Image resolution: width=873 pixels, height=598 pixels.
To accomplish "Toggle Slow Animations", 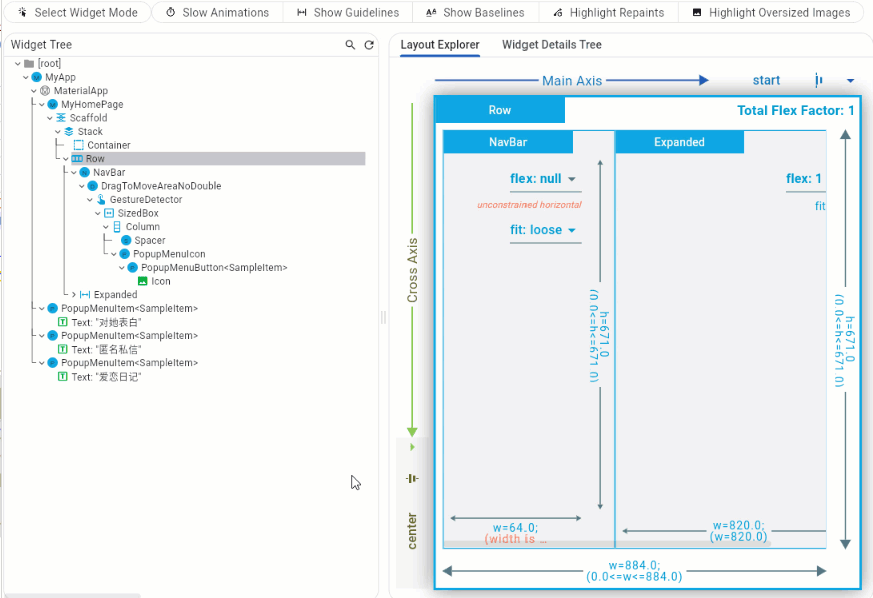I will (x=217, y=12).
